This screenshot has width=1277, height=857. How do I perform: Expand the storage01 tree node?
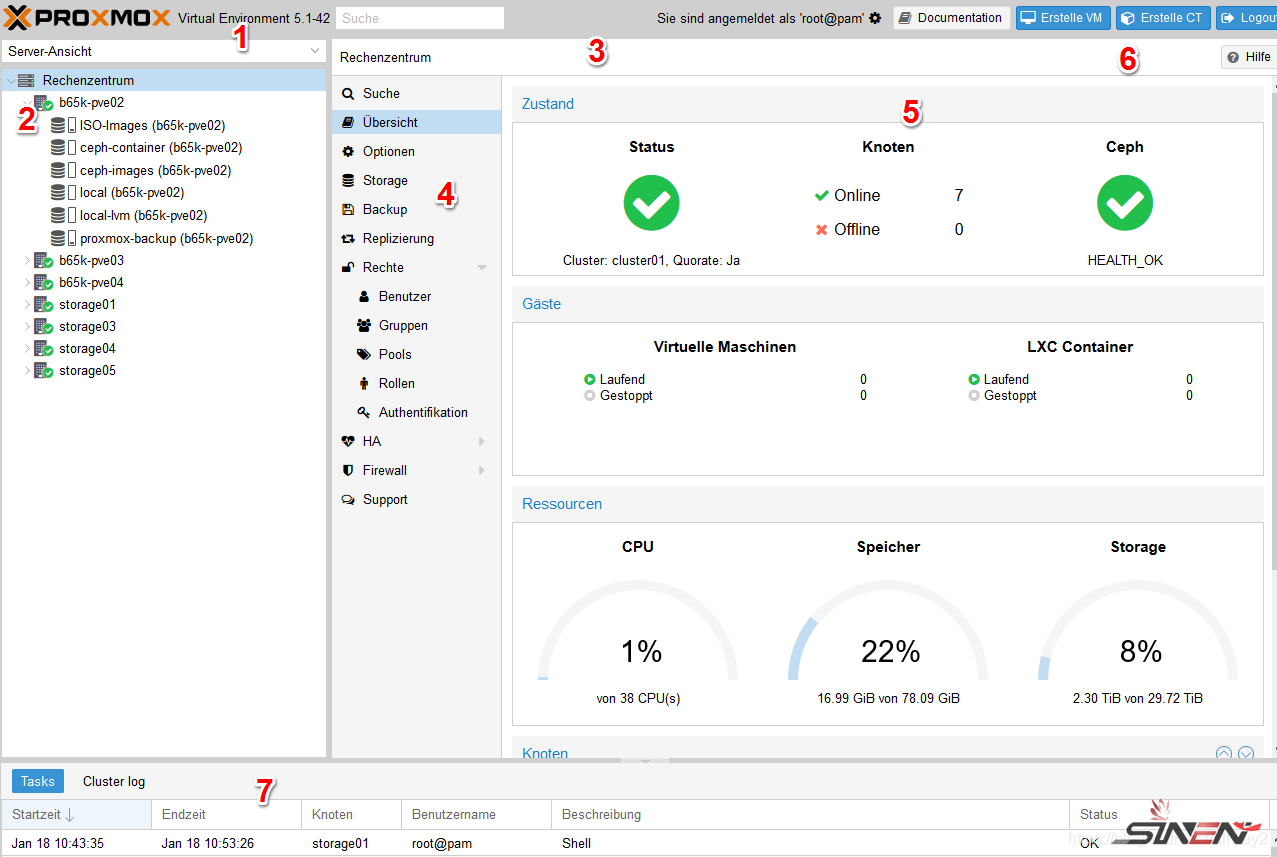[x=27, y=304]
